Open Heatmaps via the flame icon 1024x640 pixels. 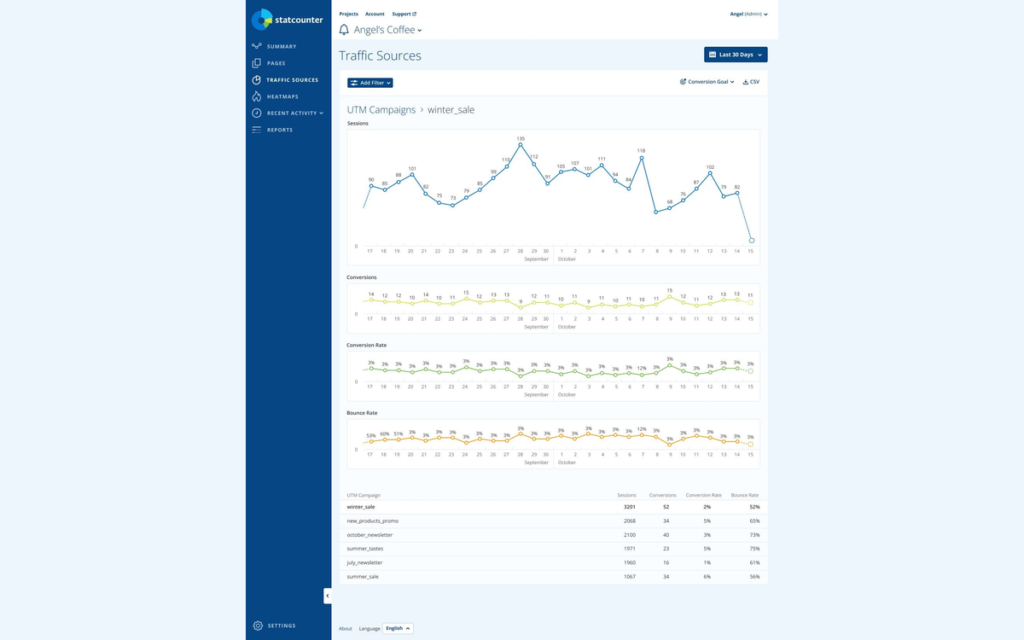click(257, 97)
